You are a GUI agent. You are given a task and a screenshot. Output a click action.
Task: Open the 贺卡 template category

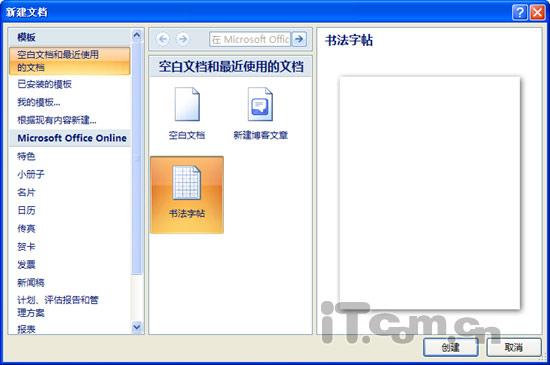click(x=26, y=246)
